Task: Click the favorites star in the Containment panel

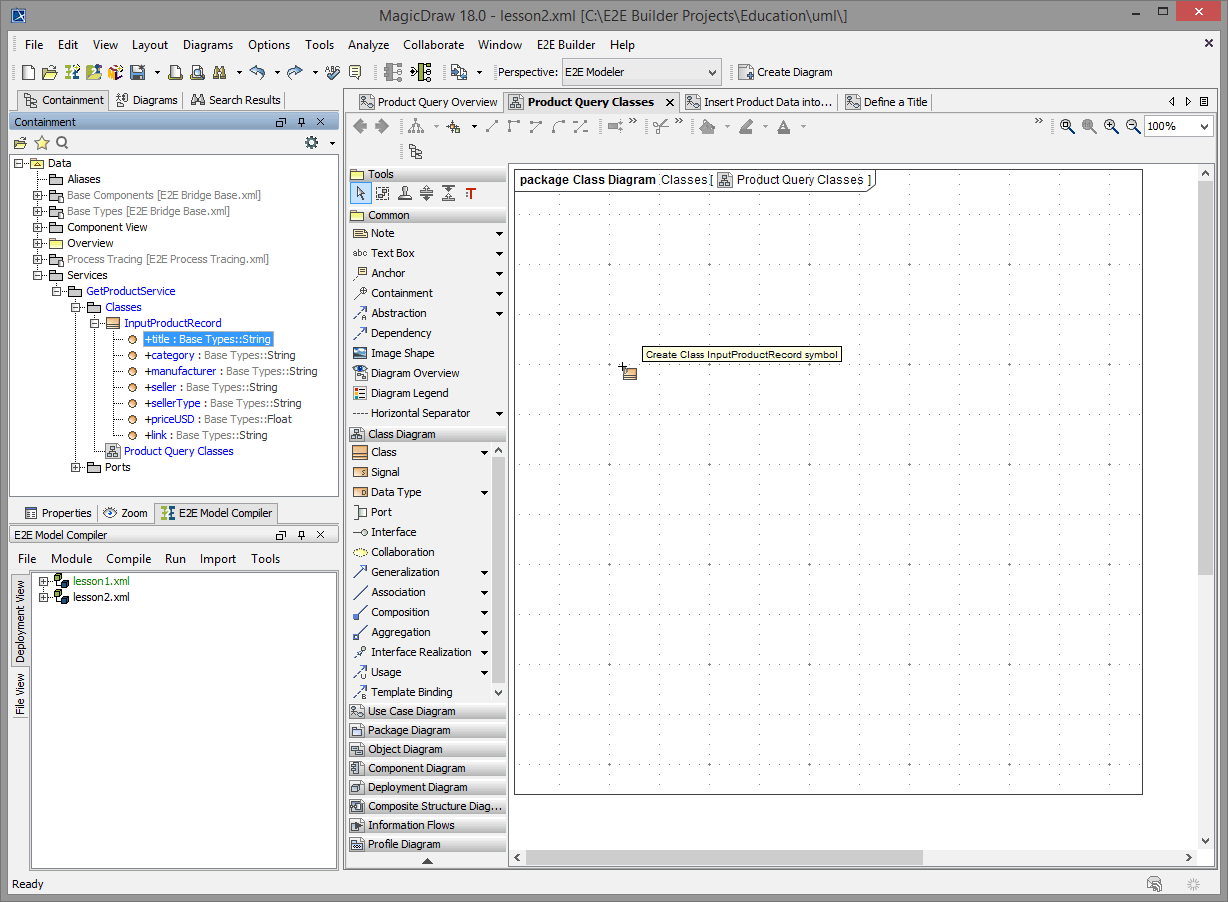Action: tap(41, 142)
